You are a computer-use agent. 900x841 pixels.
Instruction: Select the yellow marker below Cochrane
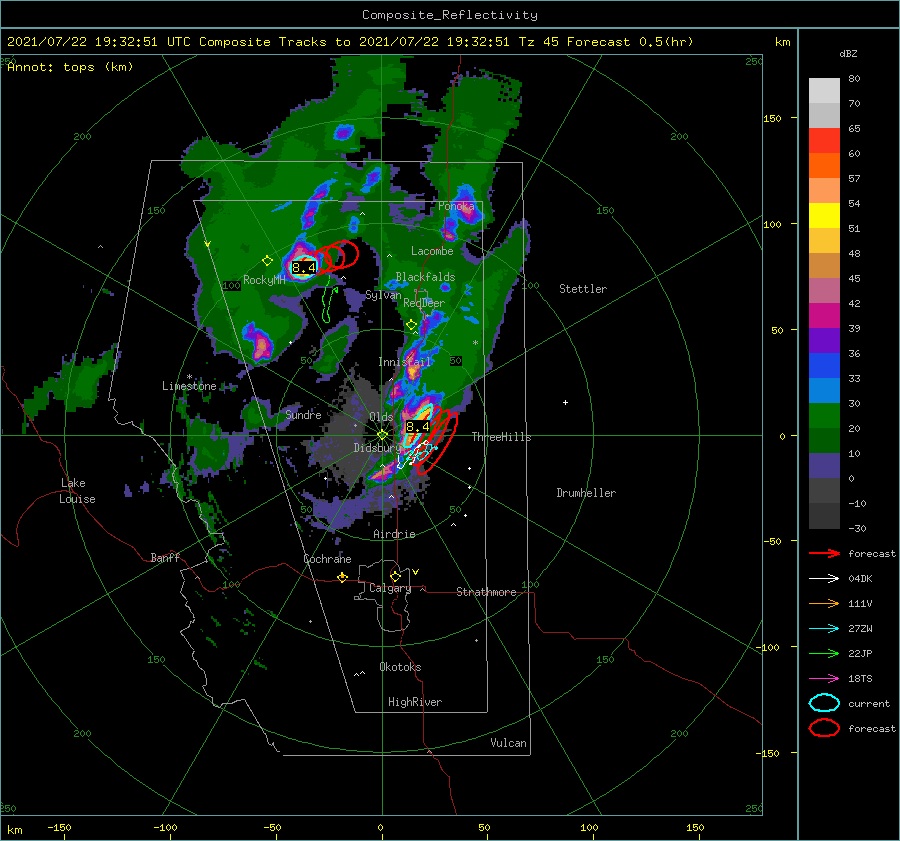click(x=343, y=577)
